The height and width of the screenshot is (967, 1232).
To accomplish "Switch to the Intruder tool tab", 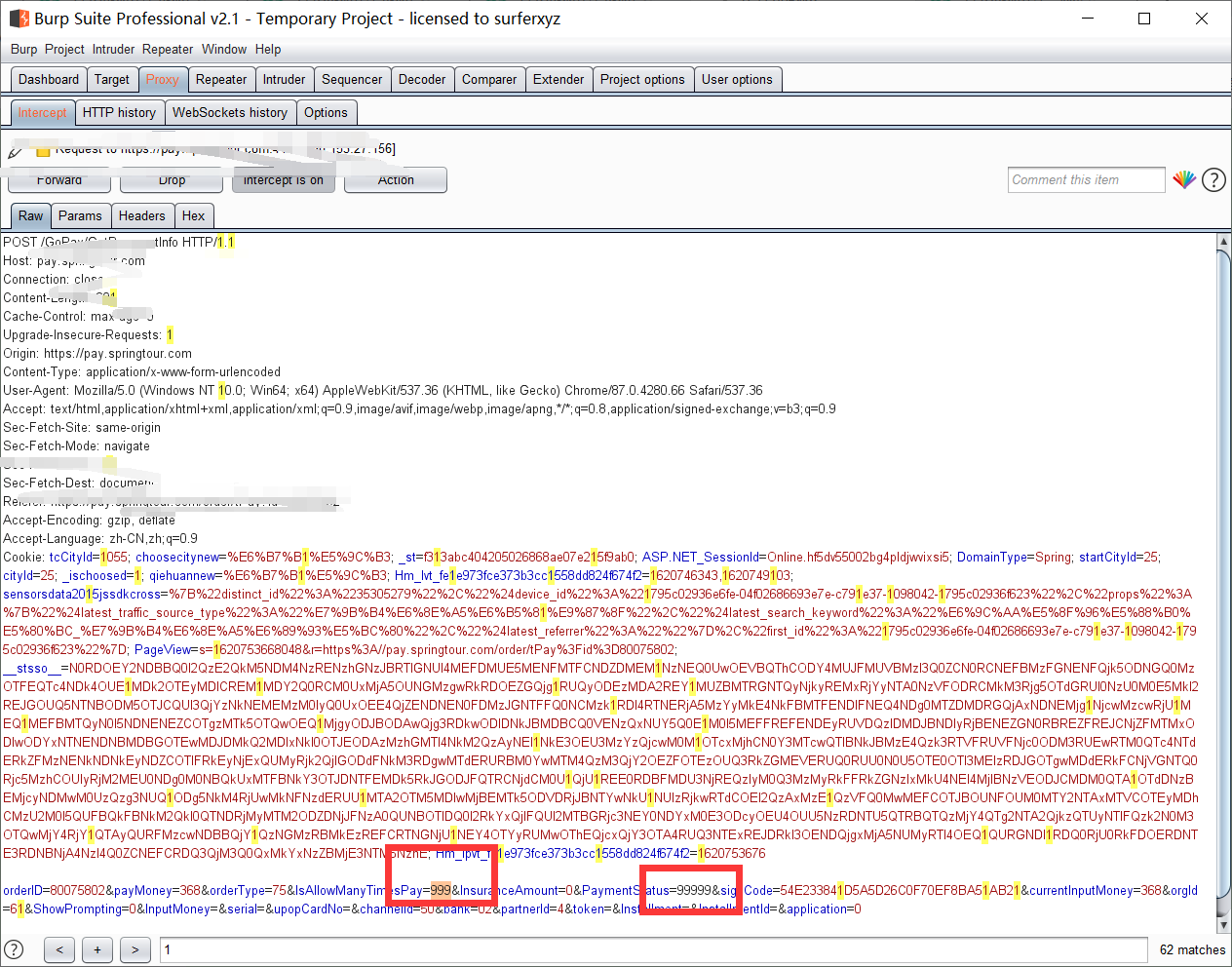I will point(285,80).
